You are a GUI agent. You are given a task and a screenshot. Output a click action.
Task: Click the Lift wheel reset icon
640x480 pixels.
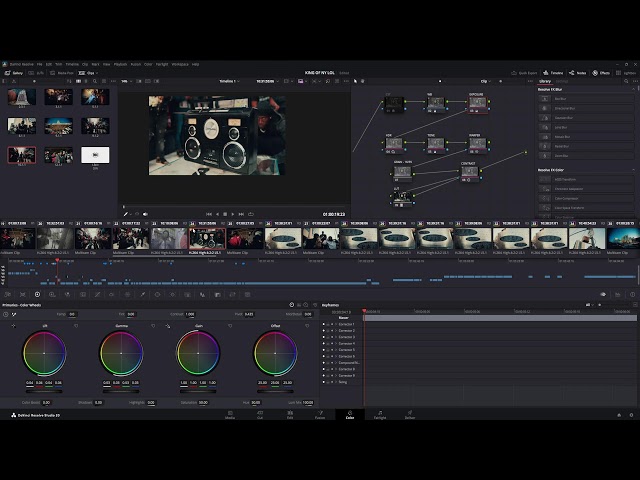[76, 326]
